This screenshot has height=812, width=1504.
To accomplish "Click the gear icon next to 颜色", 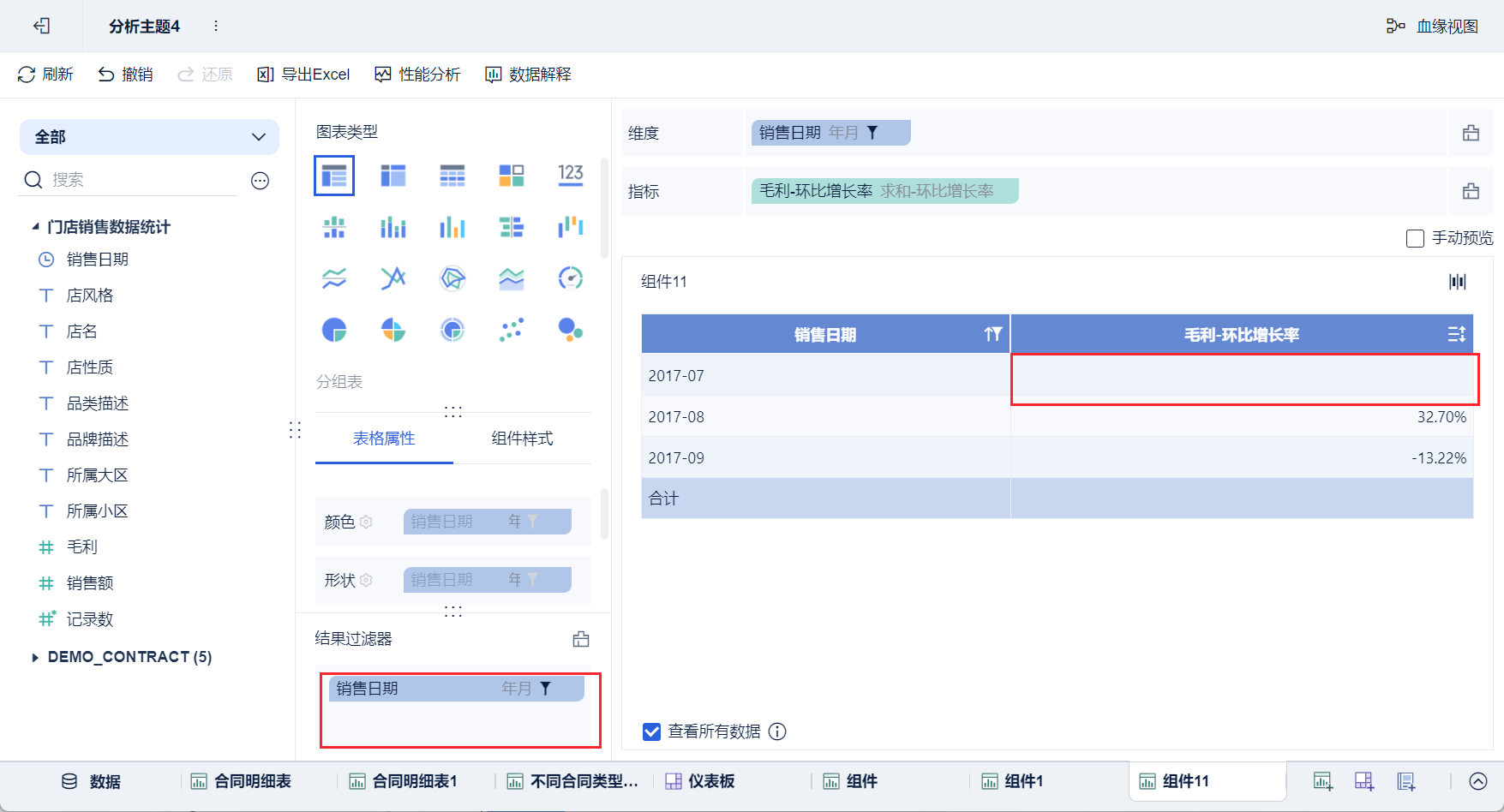I will [x=366, y=522].
